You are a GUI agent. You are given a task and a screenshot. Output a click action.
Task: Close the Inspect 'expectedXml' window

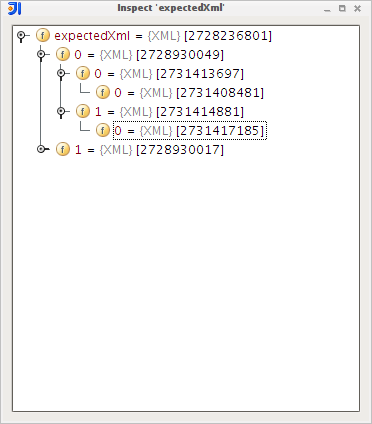point(357,8)
